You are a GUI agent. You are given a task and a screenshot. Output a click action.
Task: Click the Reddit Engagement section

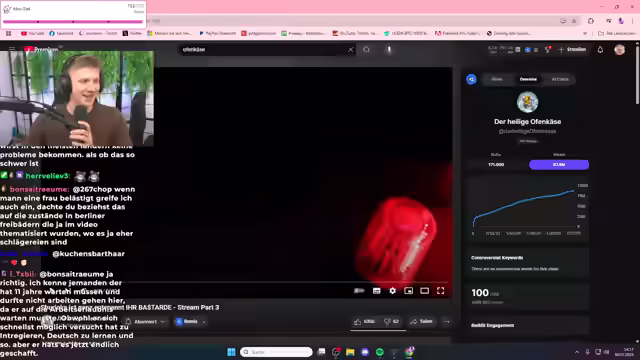point(493,325)
